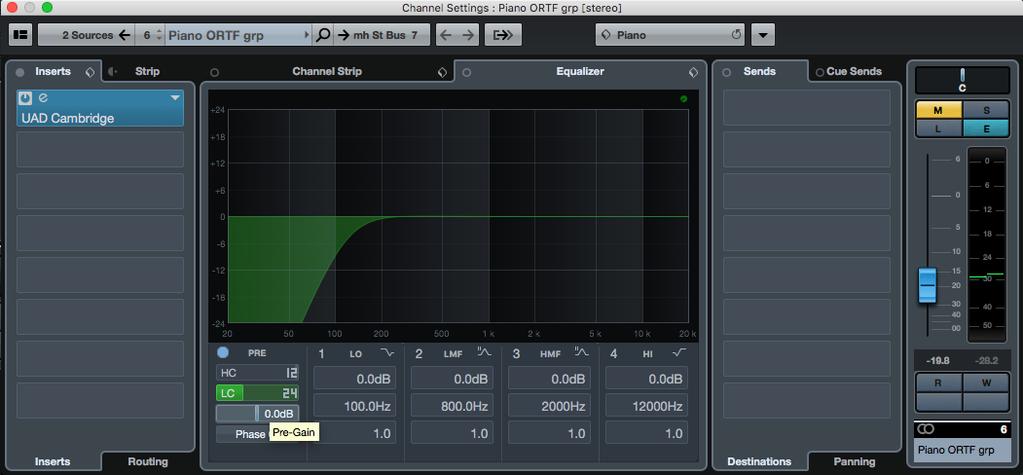Switch to the Equalizer tab
Screen dimensions: 1023x475
(x=580, y=72)
